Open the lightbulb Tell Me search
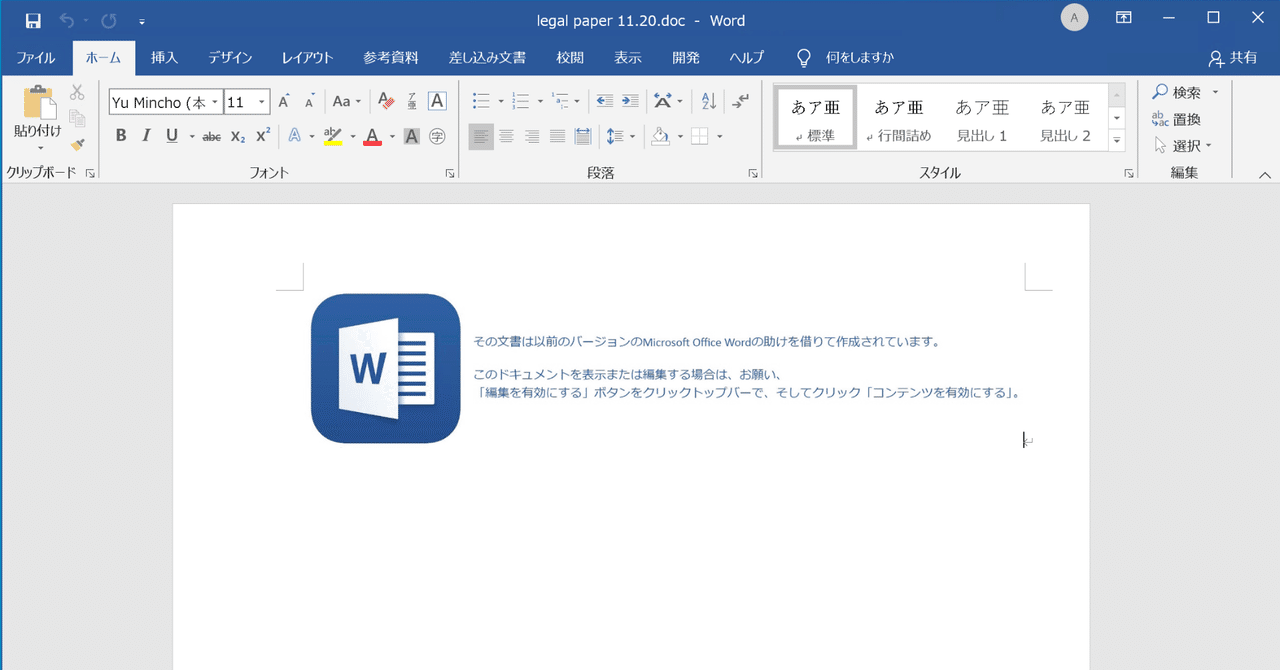1280x670 pixels. [803, 57]
